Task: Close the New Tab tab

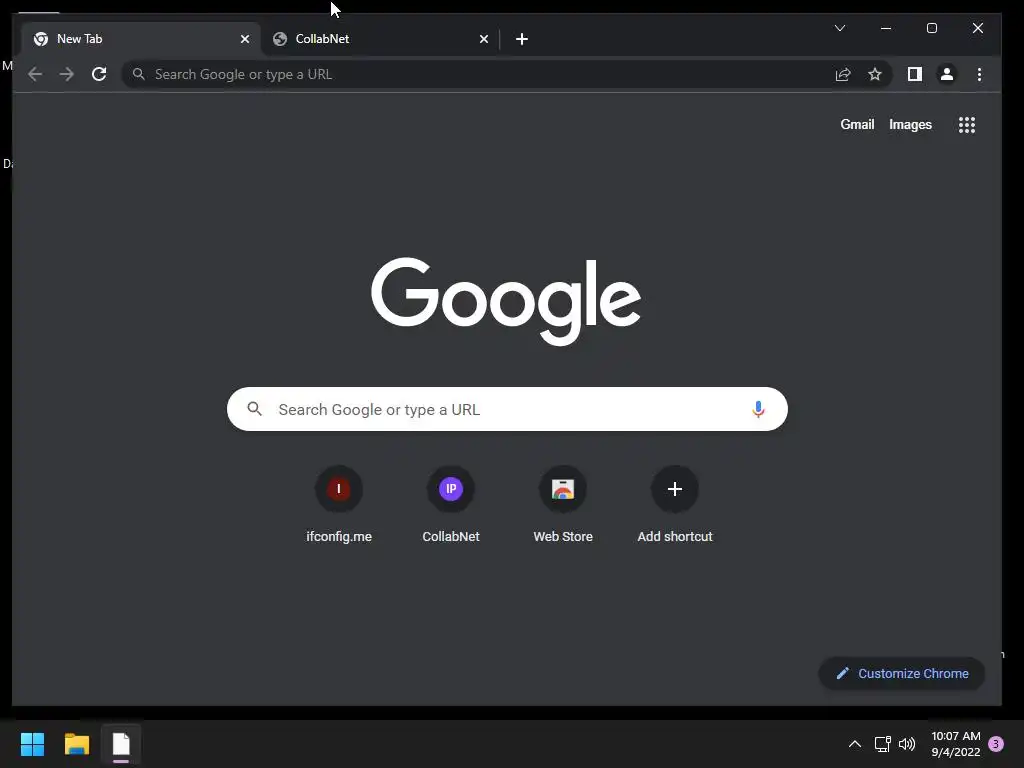Action: click(245, 39)
